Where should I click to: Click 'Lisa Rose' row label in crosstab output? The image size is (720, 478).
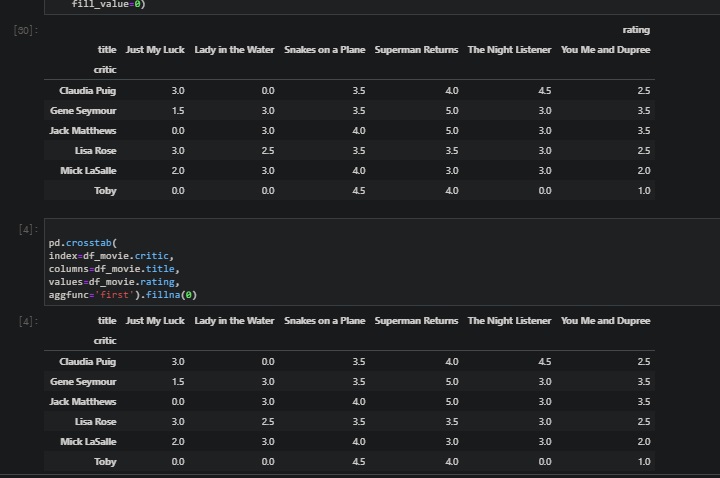[x=96, y=422]
